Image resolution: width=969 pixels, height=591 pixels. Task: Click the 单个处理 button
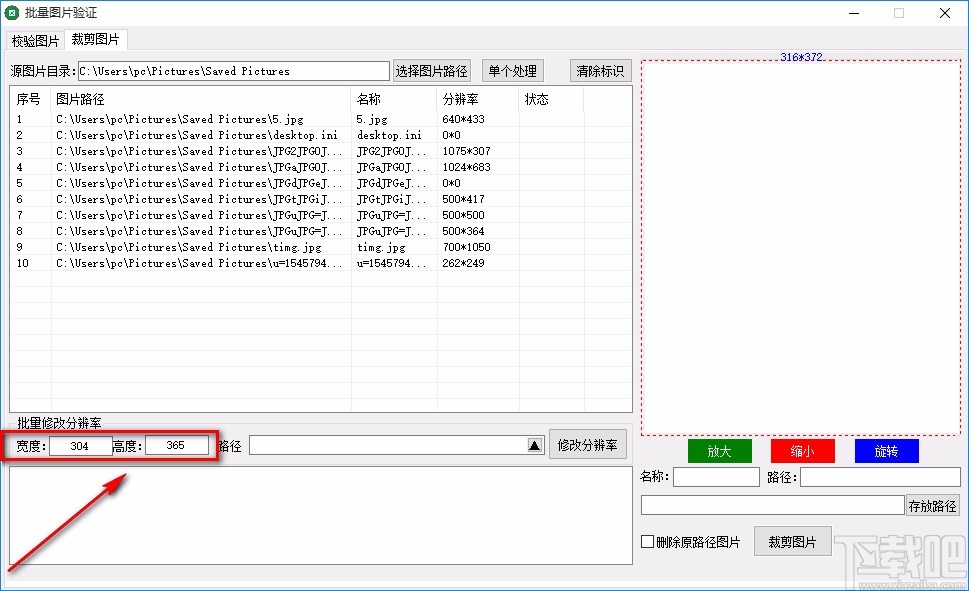click(512, 71)
